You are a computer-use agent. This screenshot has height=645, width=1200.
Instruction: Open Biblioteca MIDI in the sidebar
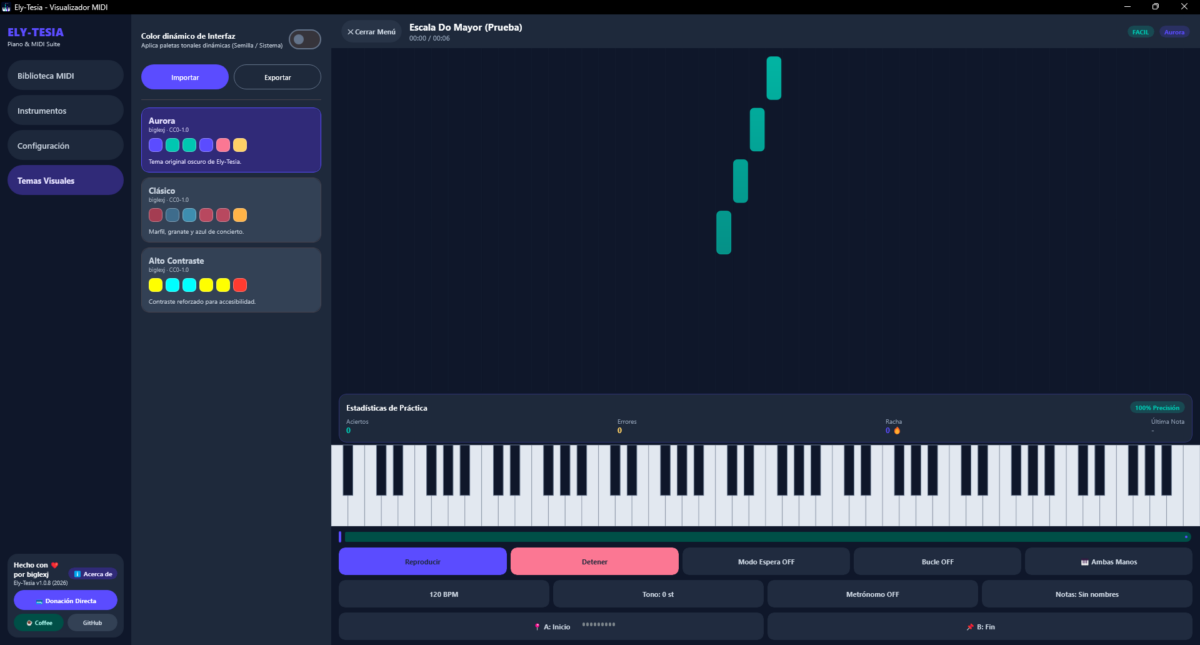coord(65,75)
